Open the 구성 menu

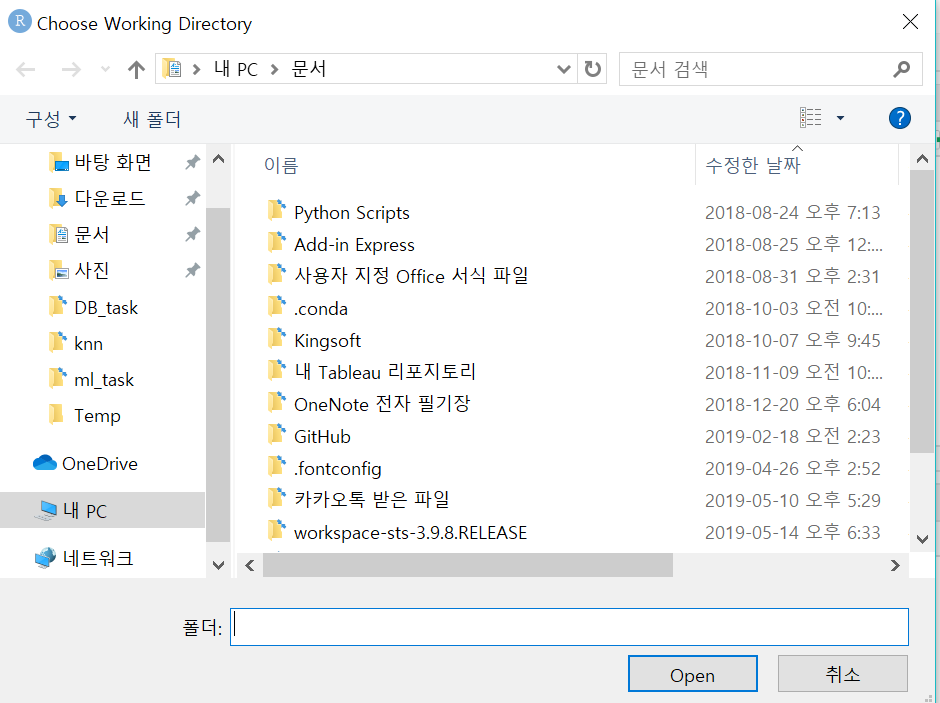click(x=50, y=118)
